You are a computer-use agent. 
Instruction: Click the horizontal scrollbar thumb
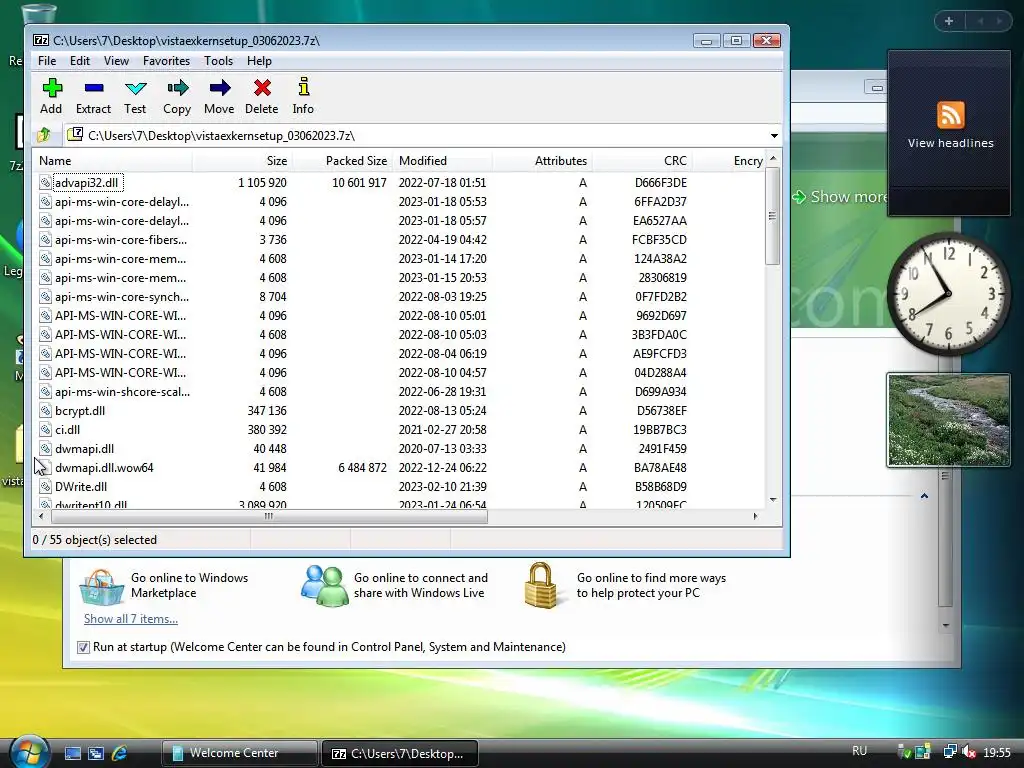(269, 516)
